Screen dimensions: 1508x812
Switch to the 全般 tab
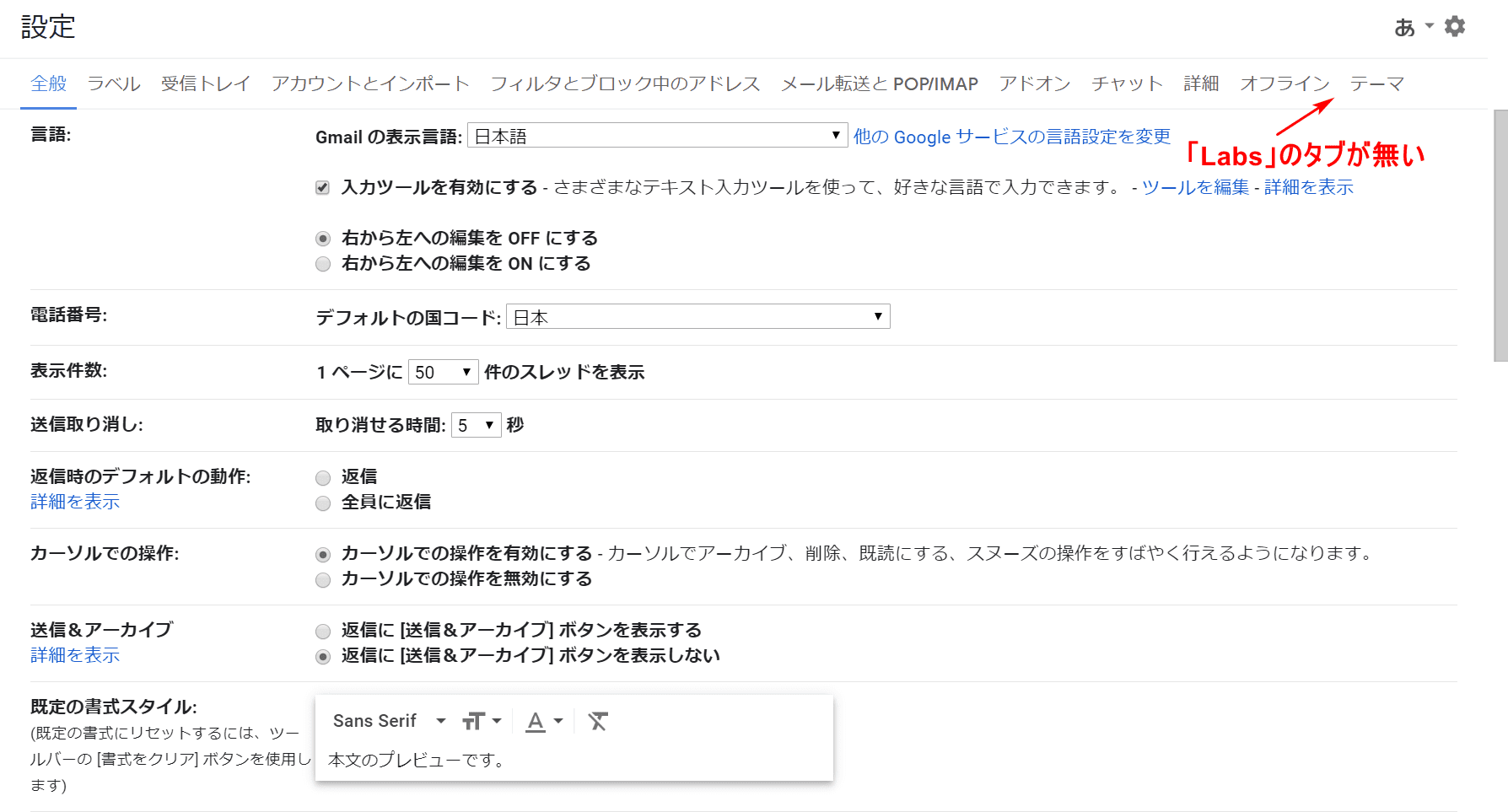[49, 83]
